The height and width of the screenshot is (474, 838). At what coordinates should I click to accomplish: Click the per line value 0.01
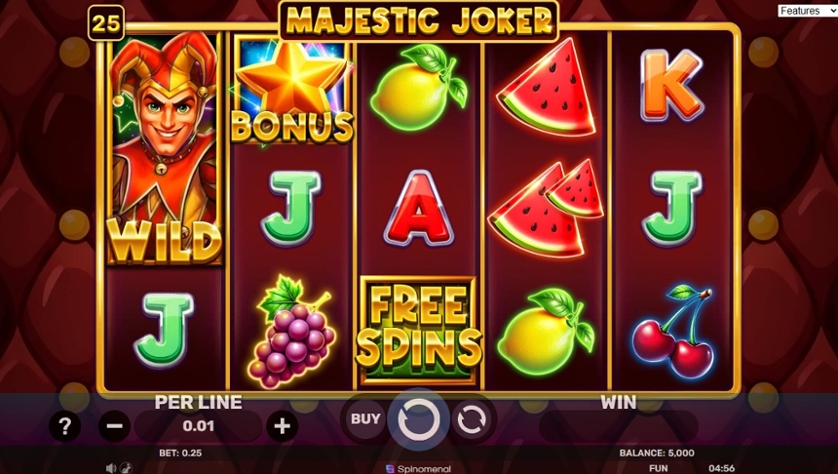(198, 426)
